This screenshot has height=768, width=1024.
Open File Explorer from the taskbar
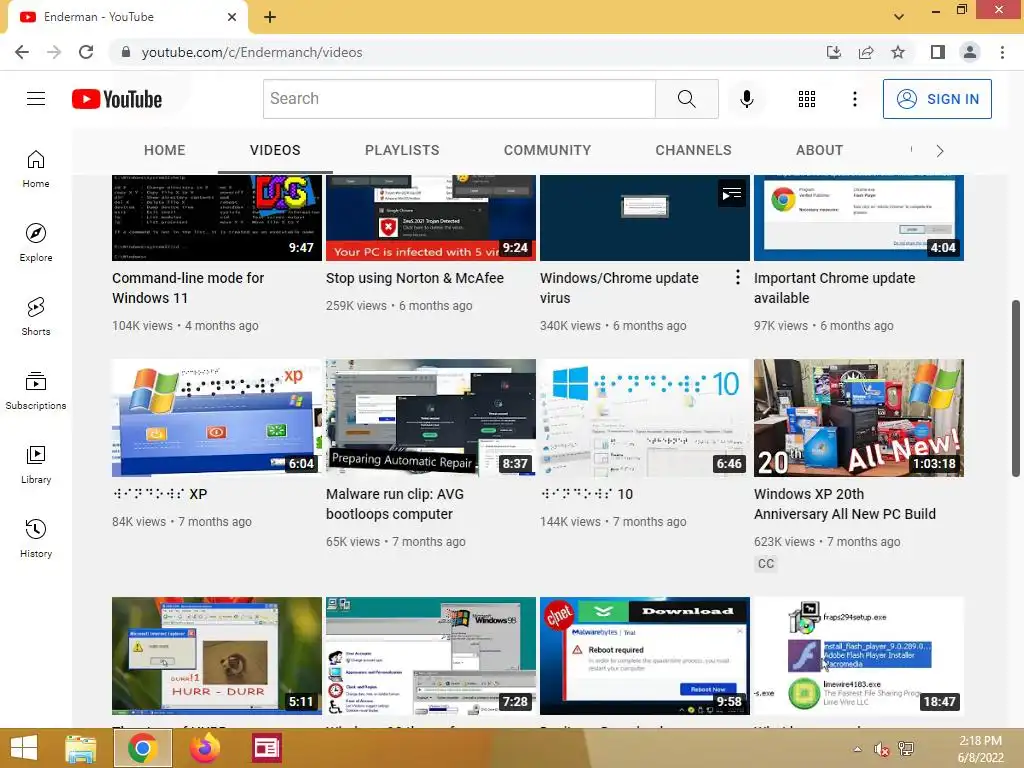pos(81,748)
